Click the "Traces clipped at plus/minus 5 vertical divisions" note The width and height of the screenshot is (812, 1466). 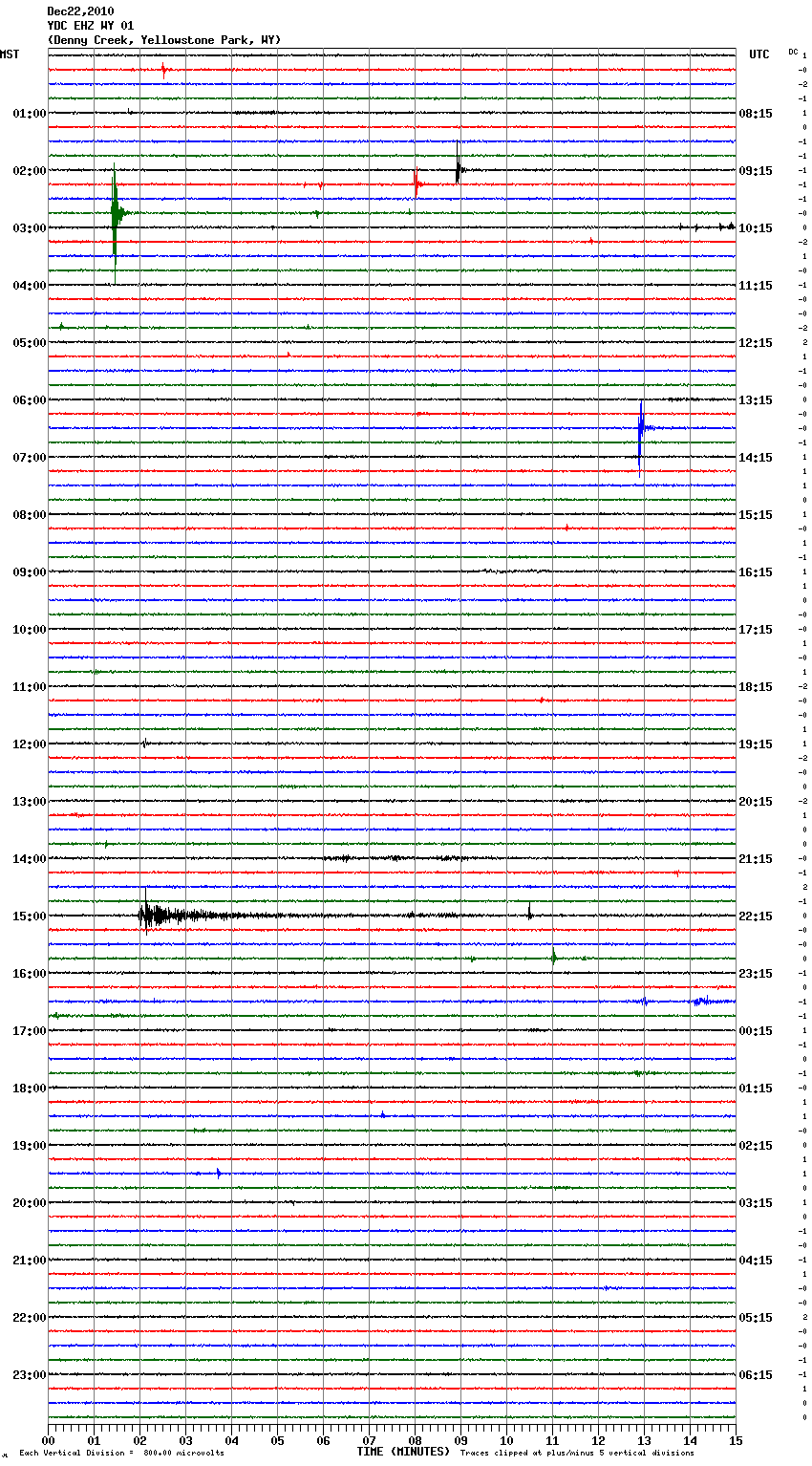(577, 1454)
